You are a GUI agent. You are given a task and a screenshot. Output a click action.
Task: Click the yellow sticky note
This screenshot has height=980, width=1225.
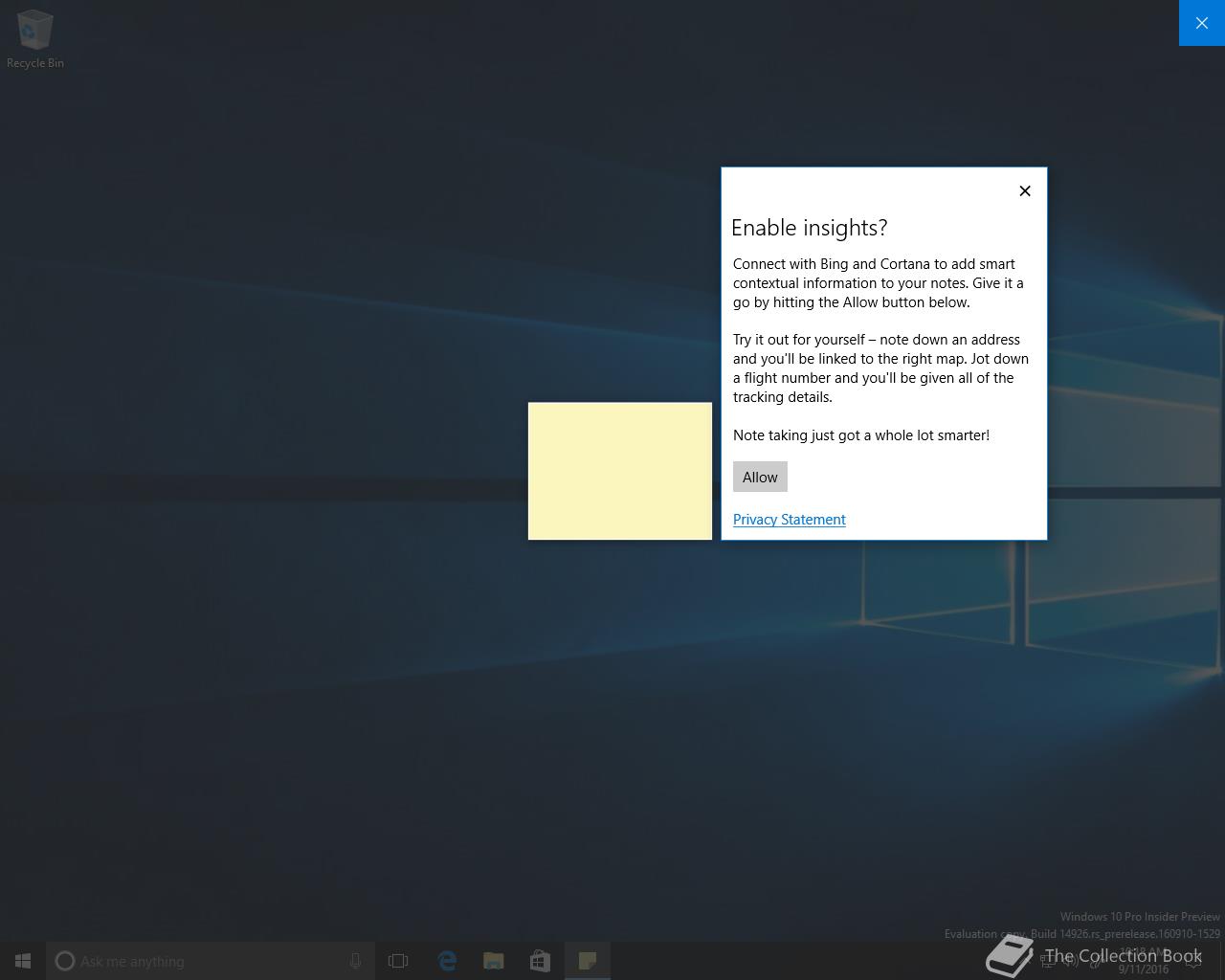(620, 471)
